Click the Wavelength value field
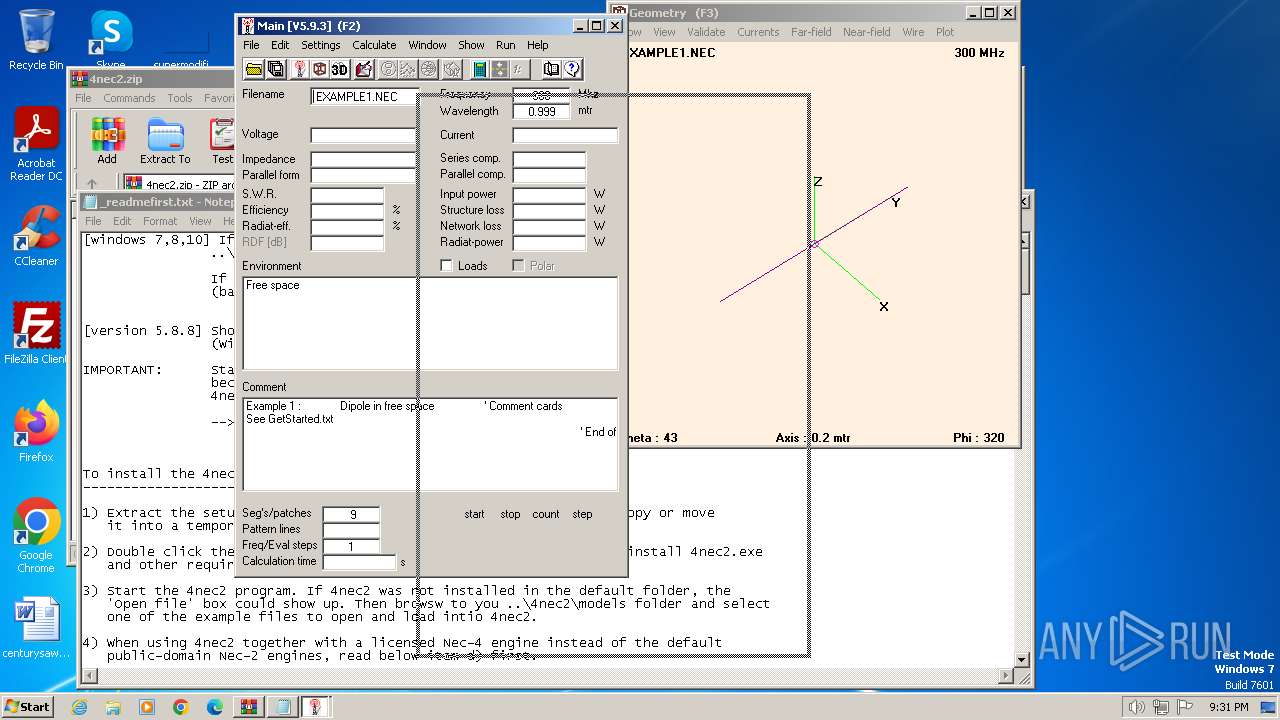The height and width of the screenshot is (720, 1280). pos(541,112)
